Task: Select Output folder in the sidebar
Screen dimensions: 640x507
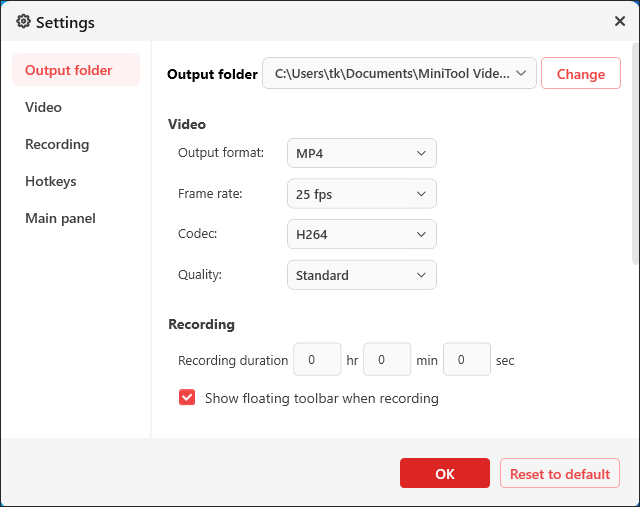Action: point(76,70)
